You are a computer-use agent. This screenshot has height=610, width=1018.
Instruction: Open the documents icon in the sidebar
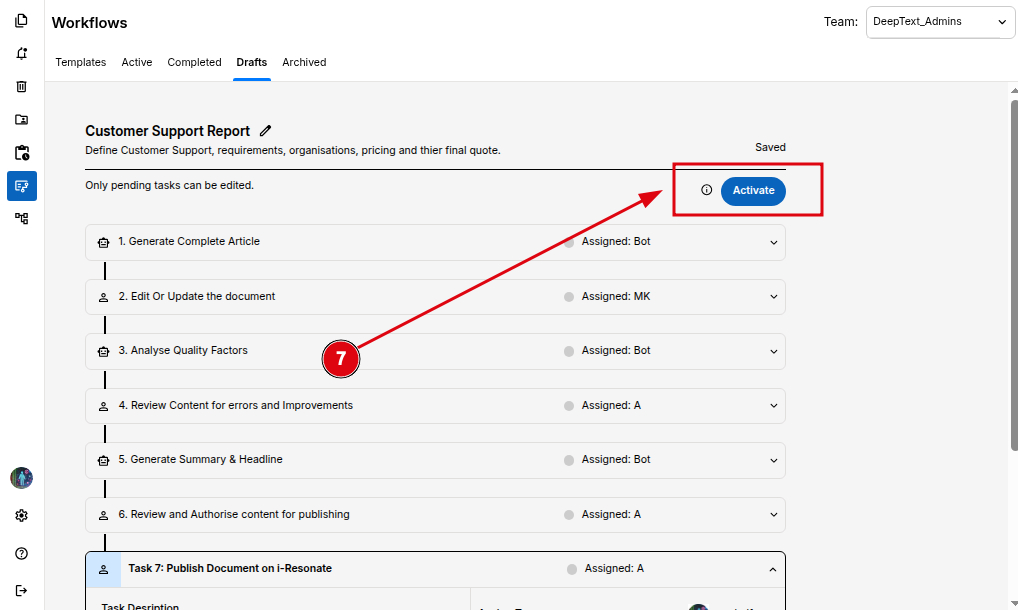pyautogui.click(x=22, y=21)
